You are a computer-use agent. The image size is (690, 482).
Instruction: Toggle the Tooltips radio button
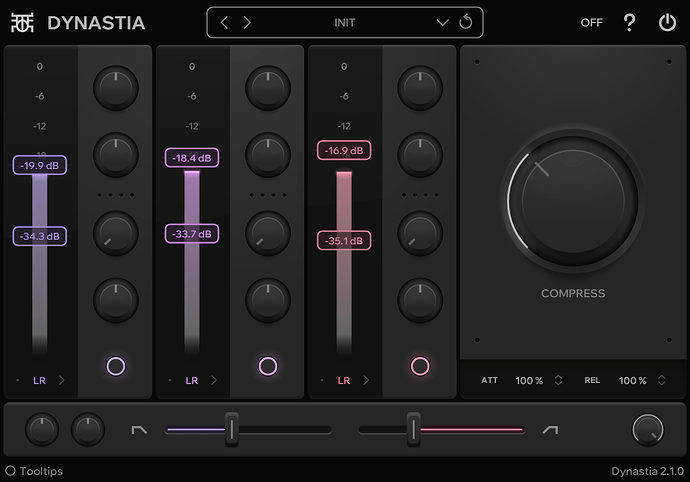[x=10, y=470]
